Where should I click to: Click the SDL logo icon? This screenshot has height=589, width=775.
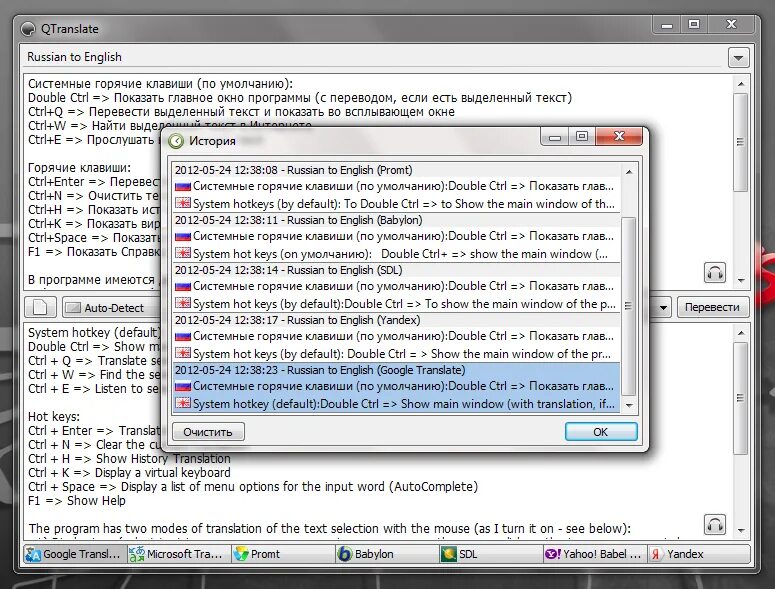[x=448, y=554]
